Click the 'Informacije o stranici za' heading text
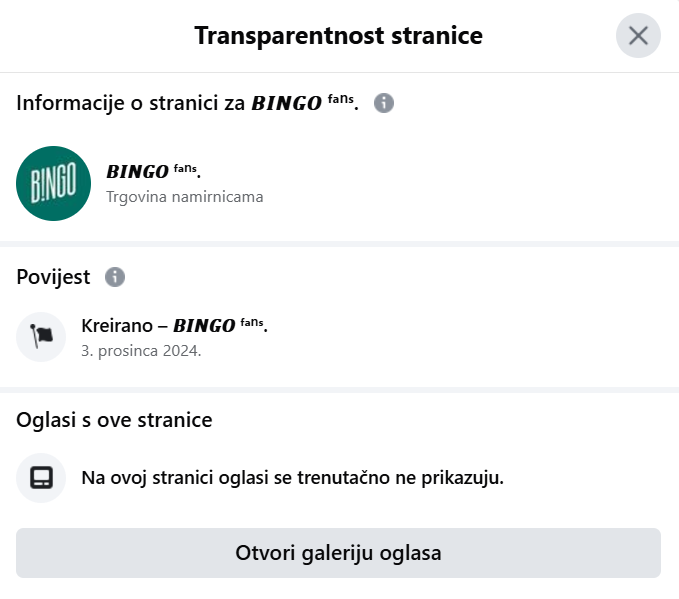679x599 pixels. (x=130, y=103)
